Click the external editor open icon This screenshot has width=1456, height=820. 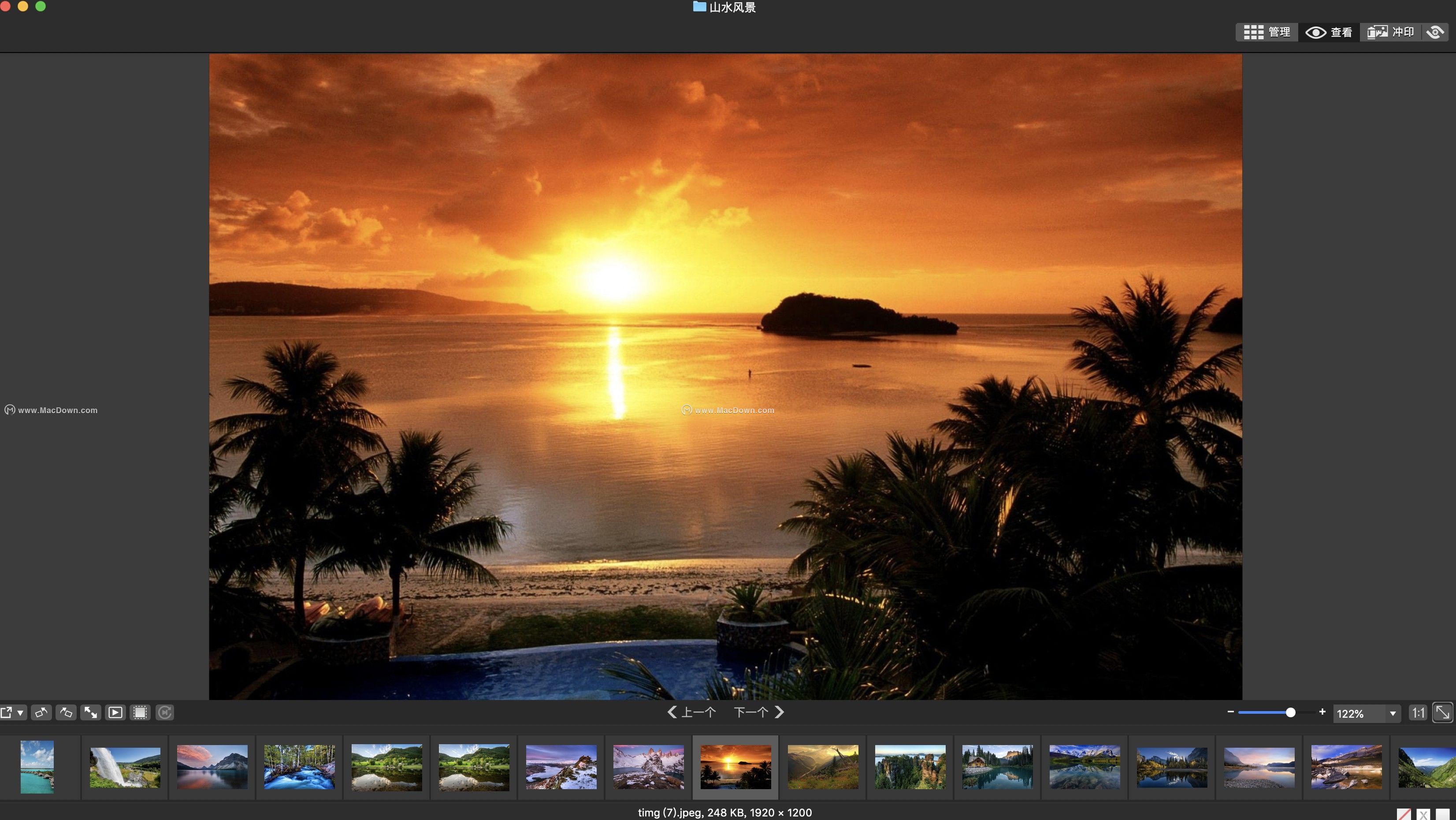6,712
